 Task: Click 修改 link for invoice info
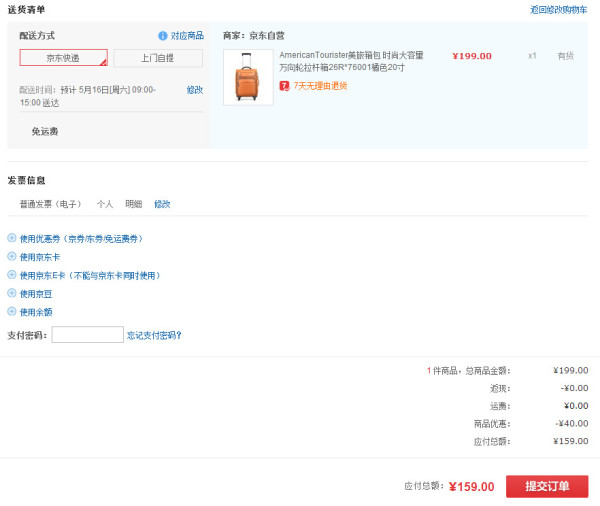[x=162, y=204]
